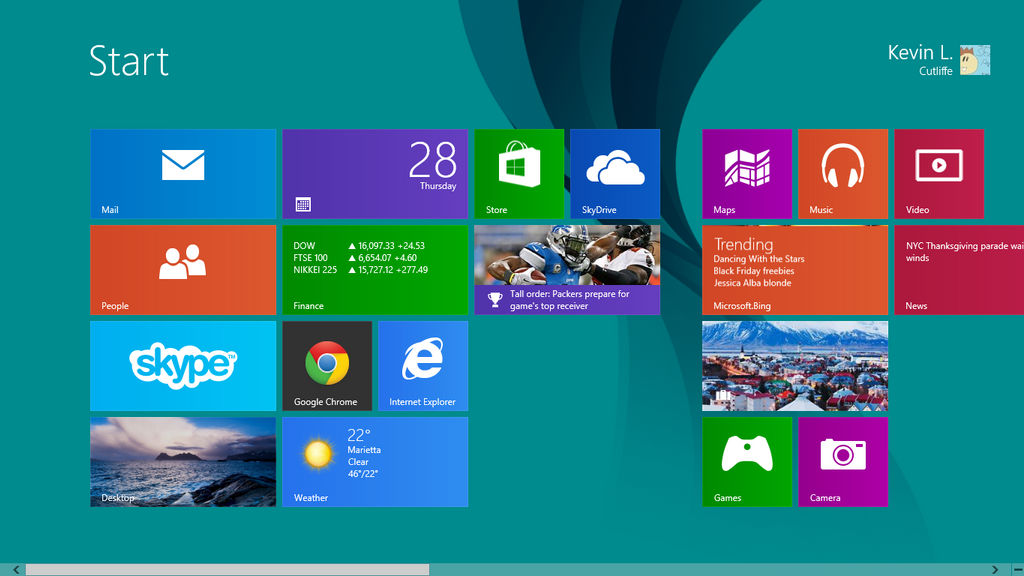Click the scrollbar left arrow
The width and height of the screenshot is (1024, 576).
(16, 569)
